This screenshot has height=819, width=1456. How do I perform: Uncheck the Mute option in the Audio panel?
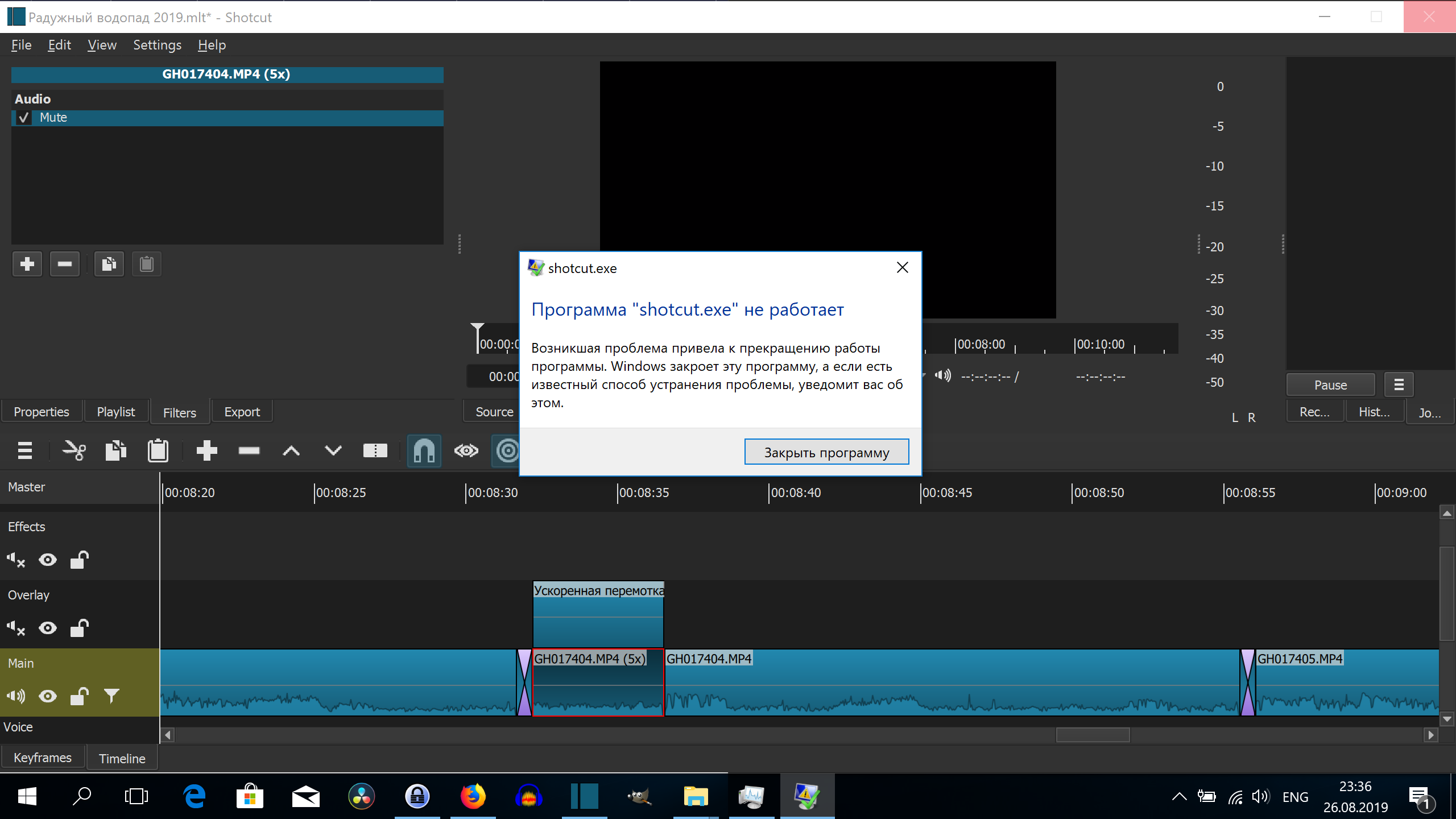pos(23,117)
